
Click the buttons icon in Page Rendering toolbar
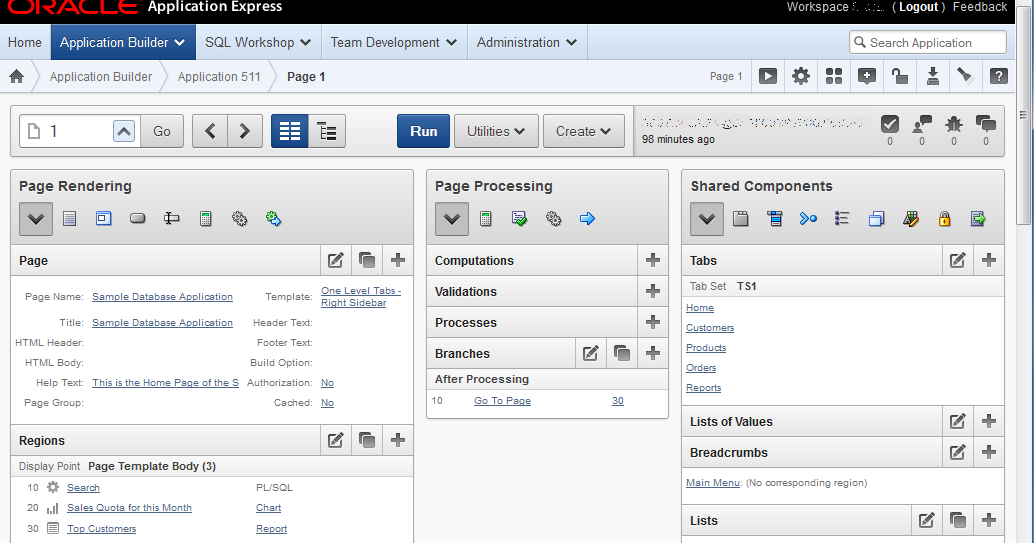(x=137, y=218)
